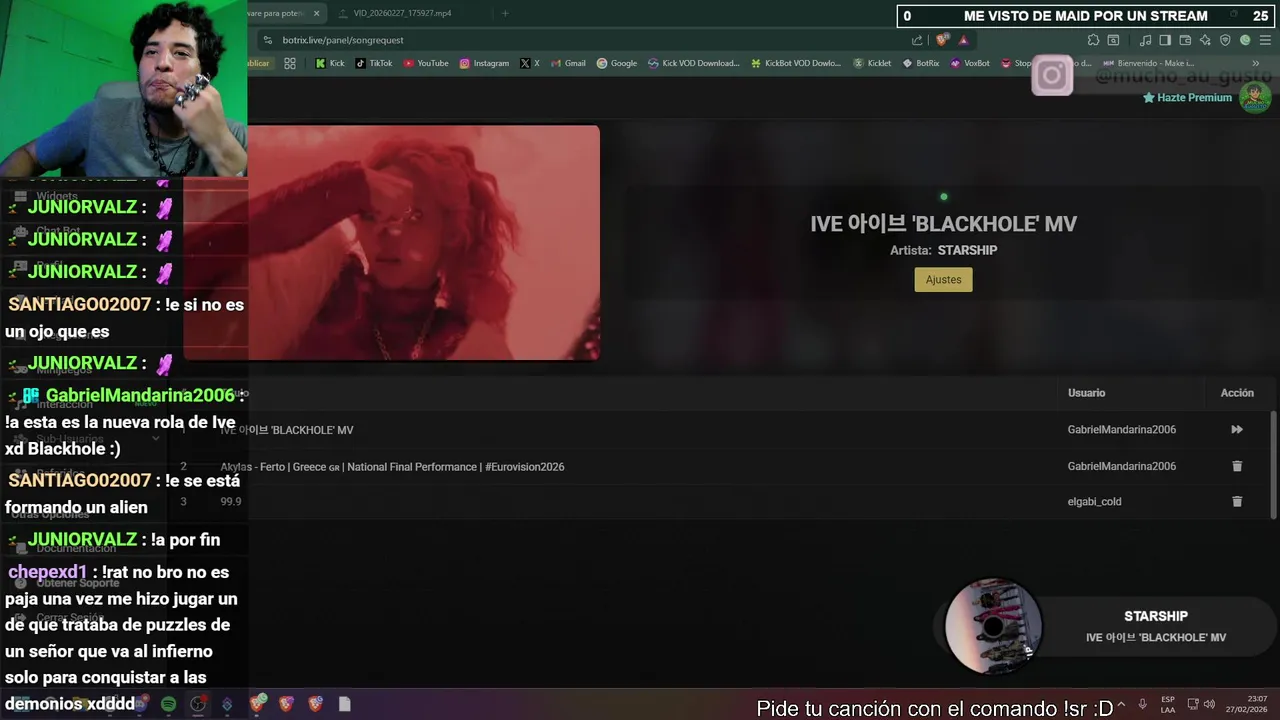Click the spinning album disc thumbnail
The image size is (1280, 720).
point(993,627)
